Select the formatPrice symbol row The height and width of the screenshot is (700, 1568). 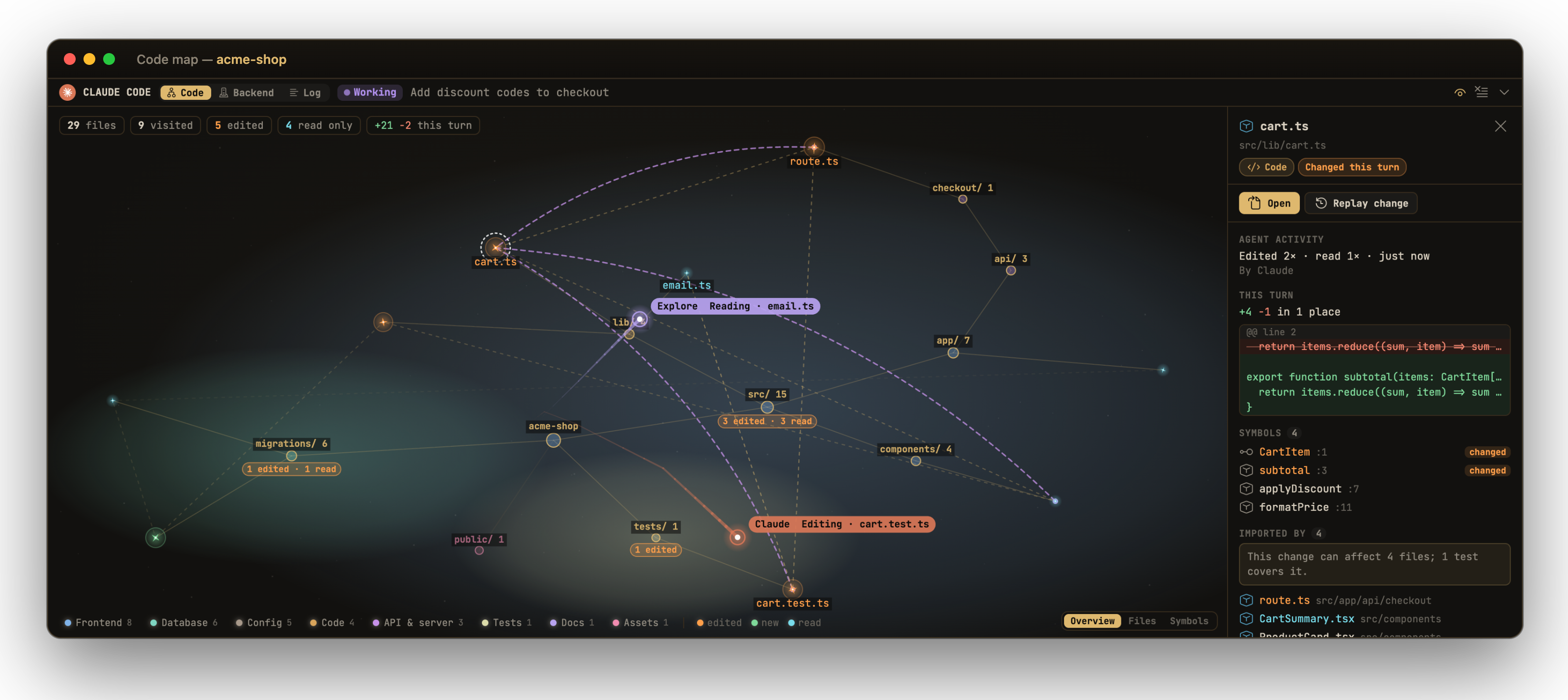point(1374,507)
